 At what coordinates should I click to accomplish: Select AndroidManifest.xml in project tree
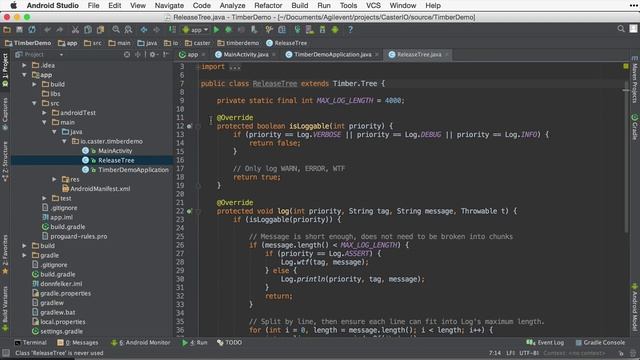(100, 189)
